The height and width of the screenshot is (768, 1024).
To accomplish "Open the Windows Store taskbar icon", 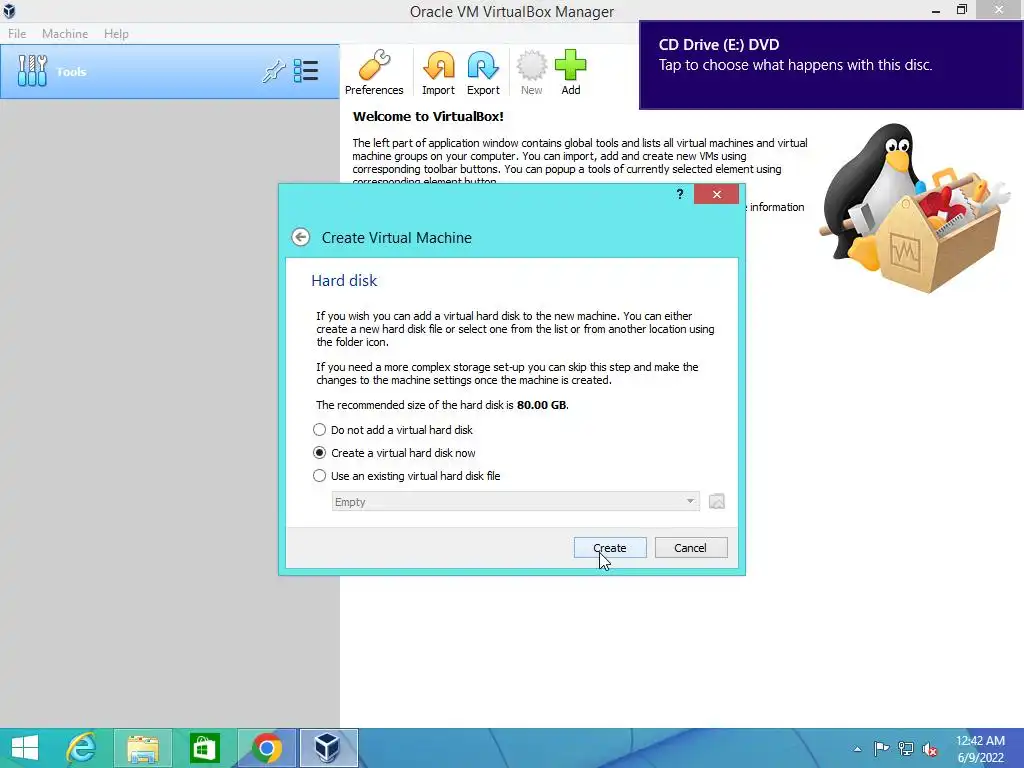I will click(x=204, y=748).
